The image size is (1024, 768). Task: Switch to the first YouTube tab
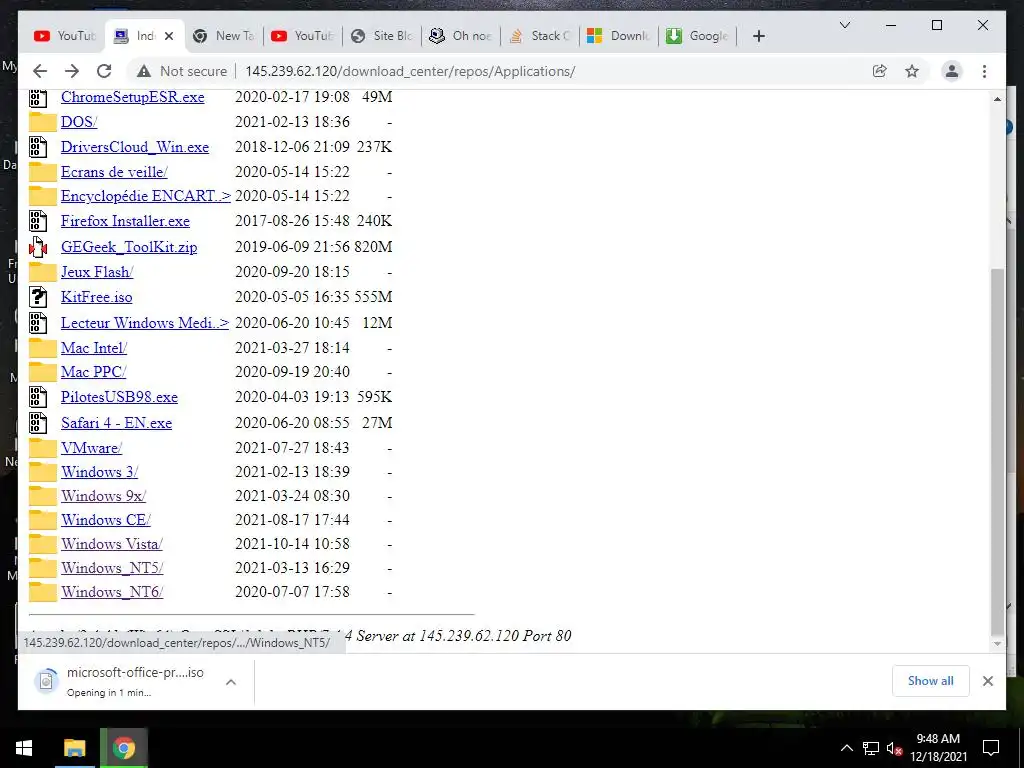[x=65, y=36]
